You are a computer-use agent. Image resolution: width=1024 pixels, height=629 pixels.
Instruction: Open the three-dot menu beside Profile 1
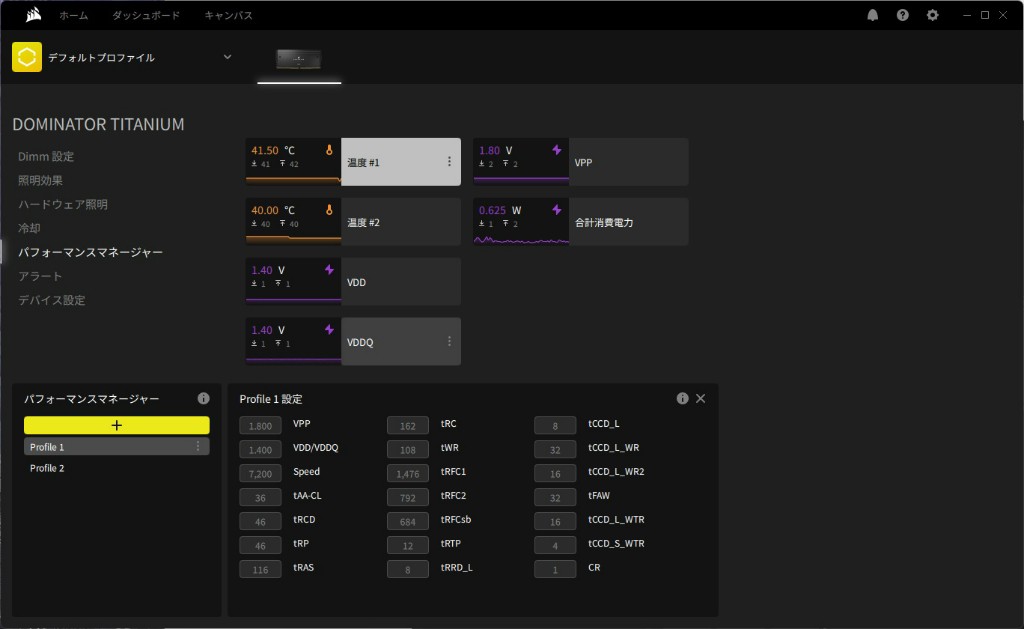pos(198,447)
